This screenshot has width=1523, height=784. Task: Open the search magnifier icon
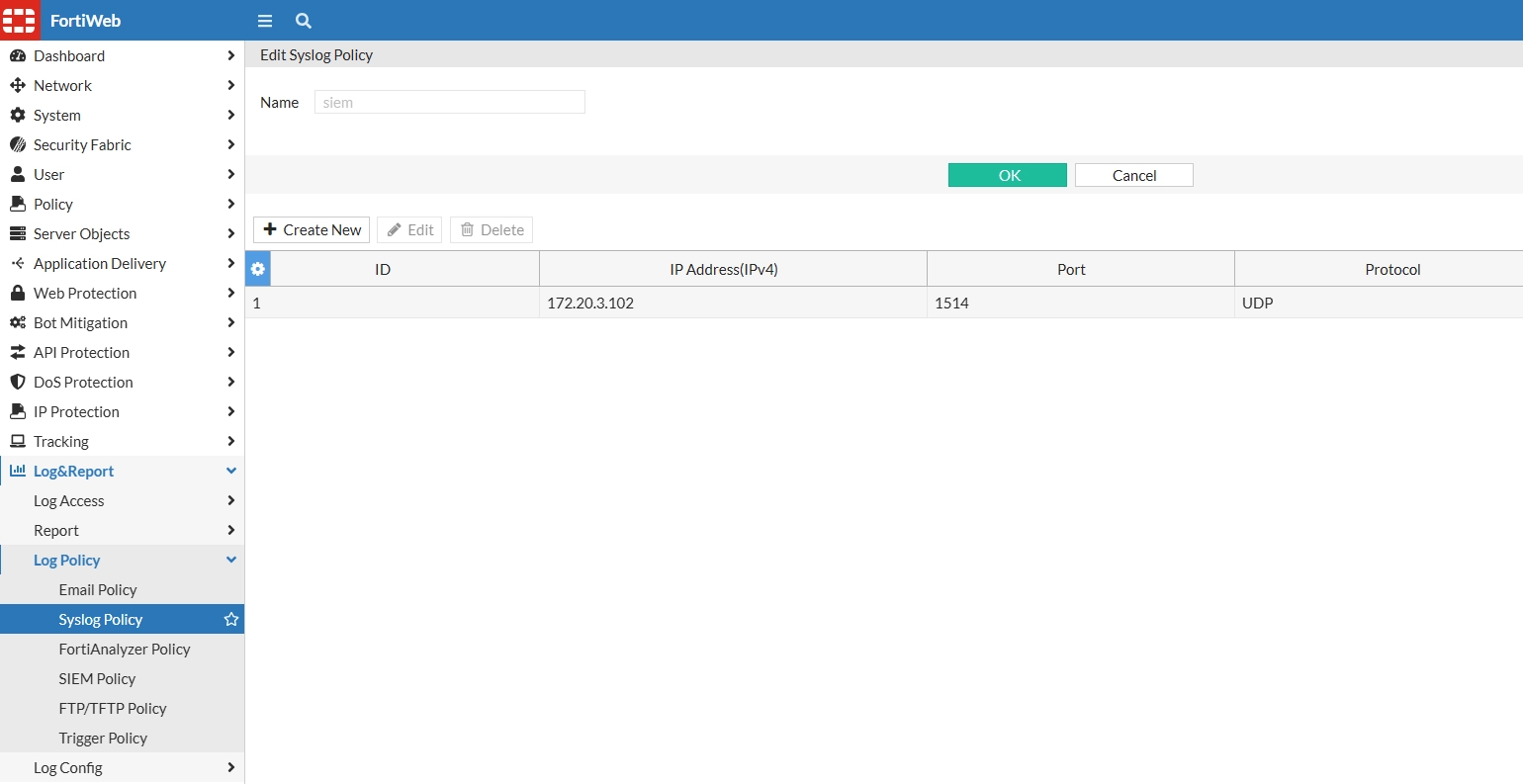(x=304, y=21)
